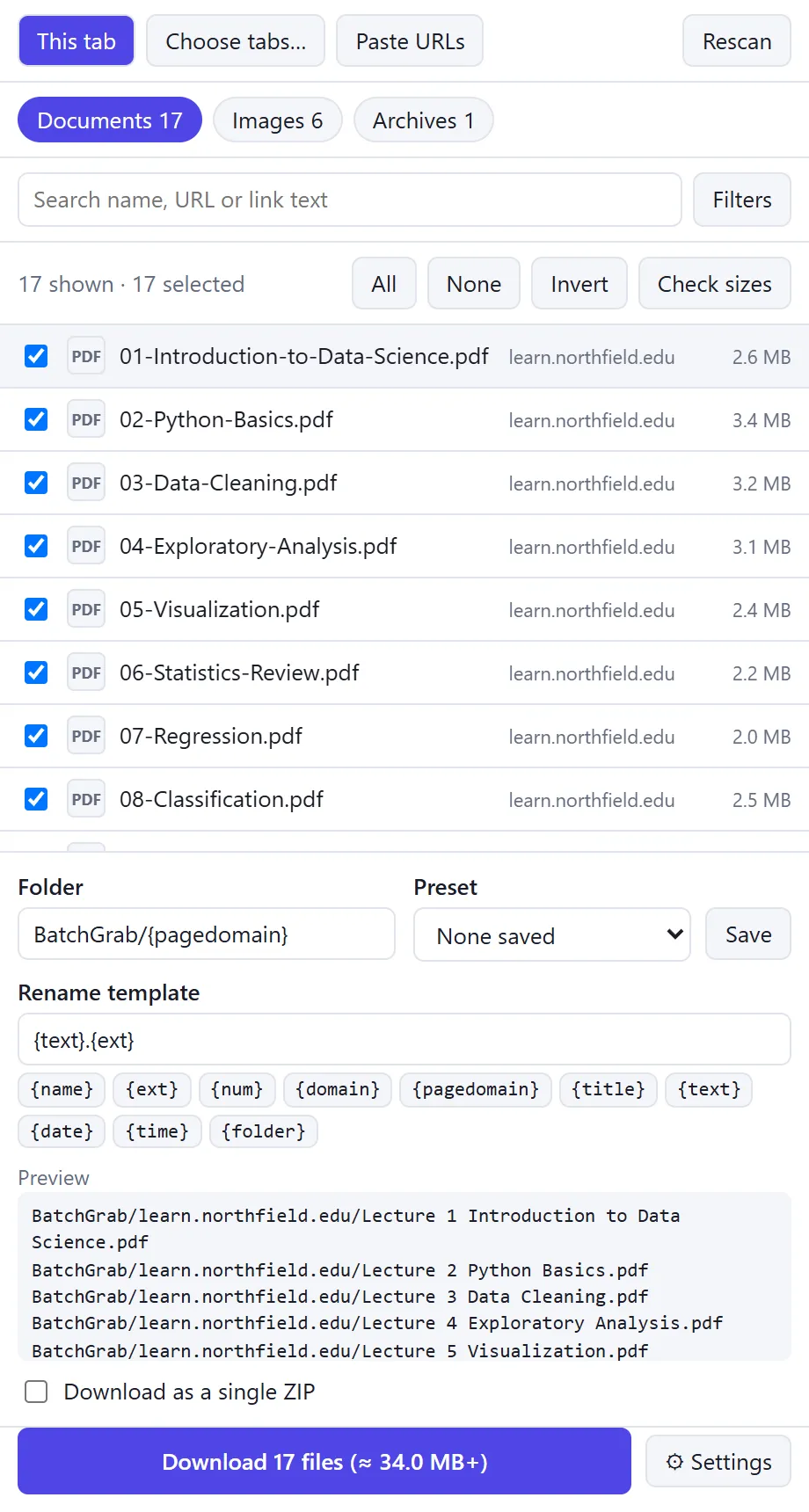Click the PDF icon for 08-Classification.pdf
The image size is (809, 1512).
(x=86, y=799)
